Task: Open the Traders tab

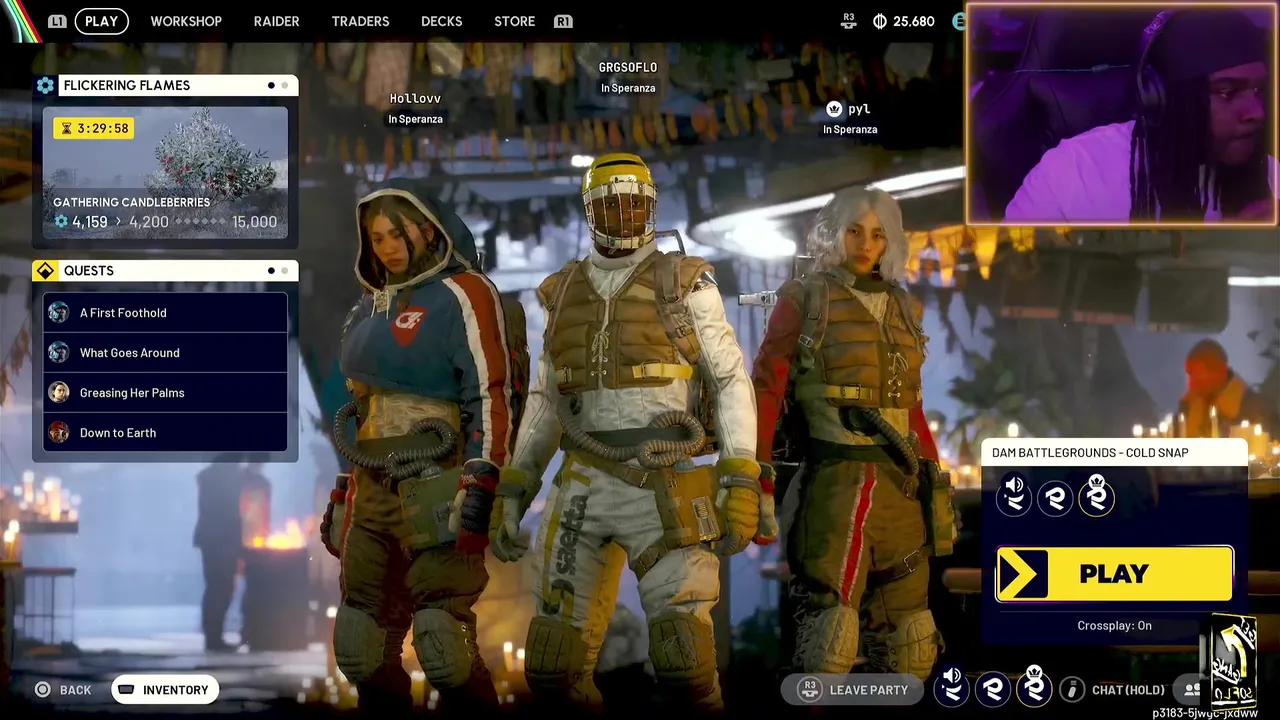Action: tap(360, 21)
